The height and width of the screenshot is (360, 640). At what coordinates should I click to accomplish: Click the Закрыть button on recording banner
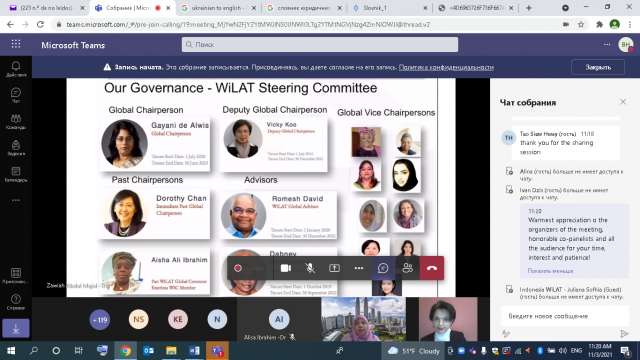(x=598, y=67)
